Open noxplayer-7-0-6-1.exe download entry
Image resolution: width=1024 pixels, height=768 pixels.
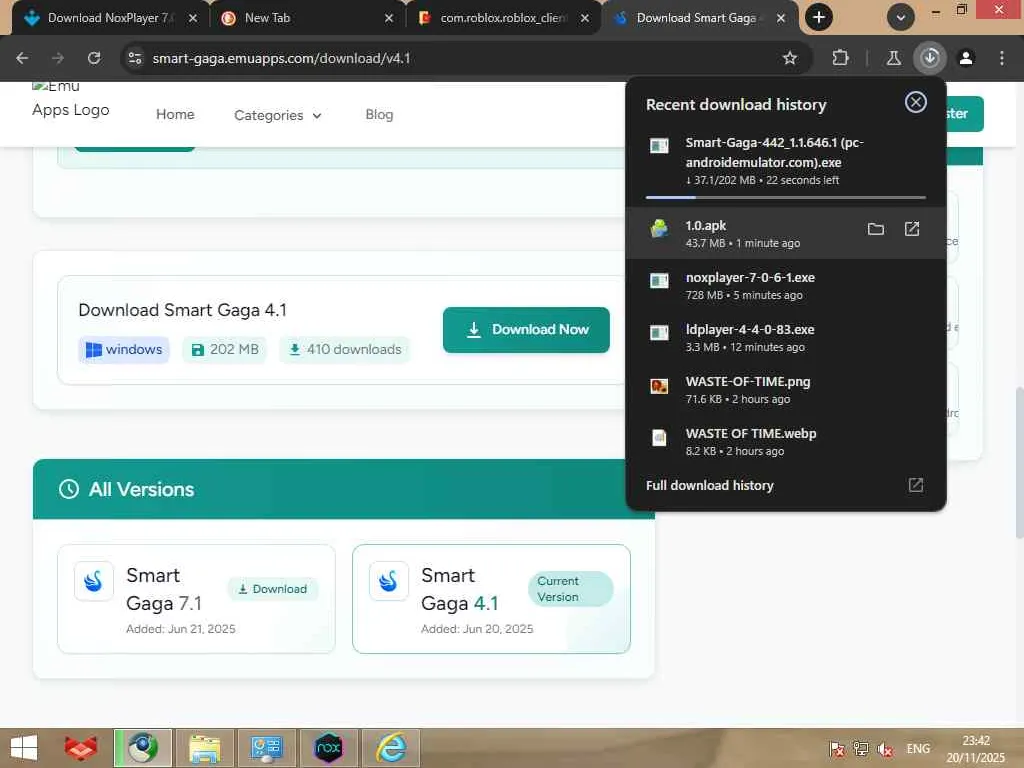786,285
